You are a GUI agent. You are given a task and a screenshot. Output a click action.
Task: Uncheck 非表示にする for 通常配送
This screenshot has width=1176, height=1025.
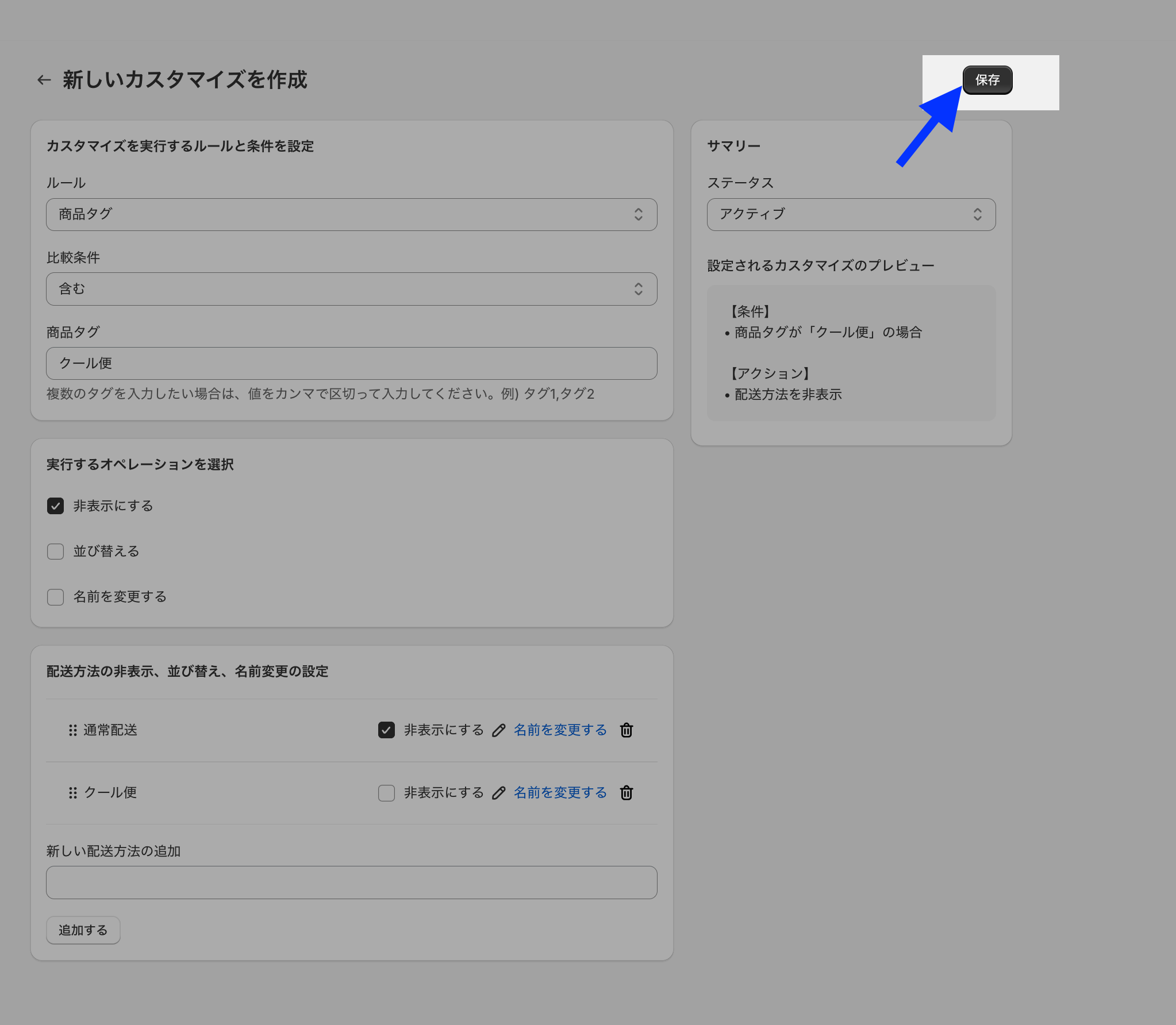tap(386, 730)
